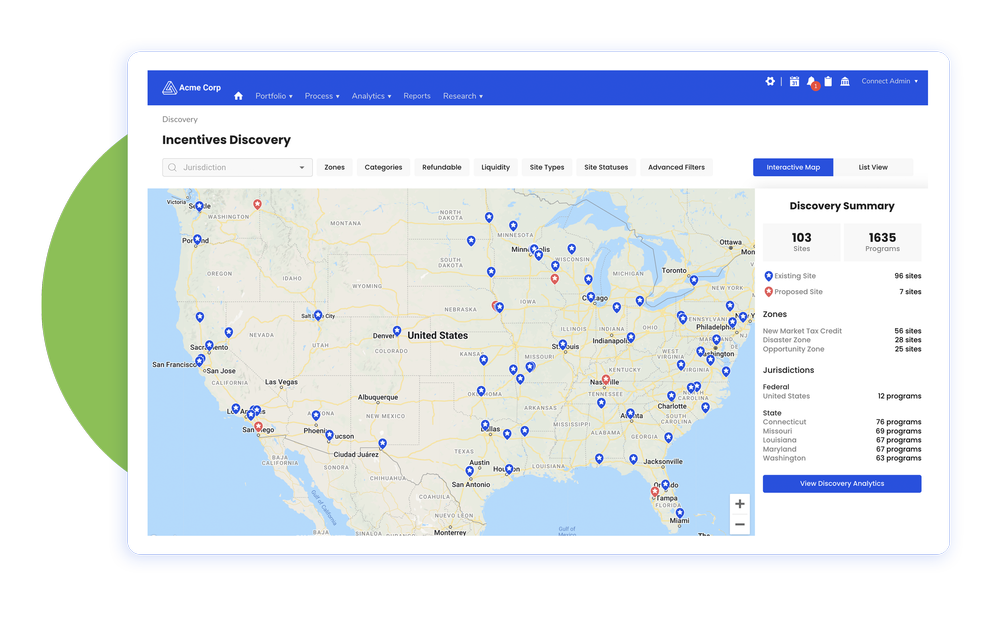Open Advanced Filters
1000x642 pixels.
676,167
